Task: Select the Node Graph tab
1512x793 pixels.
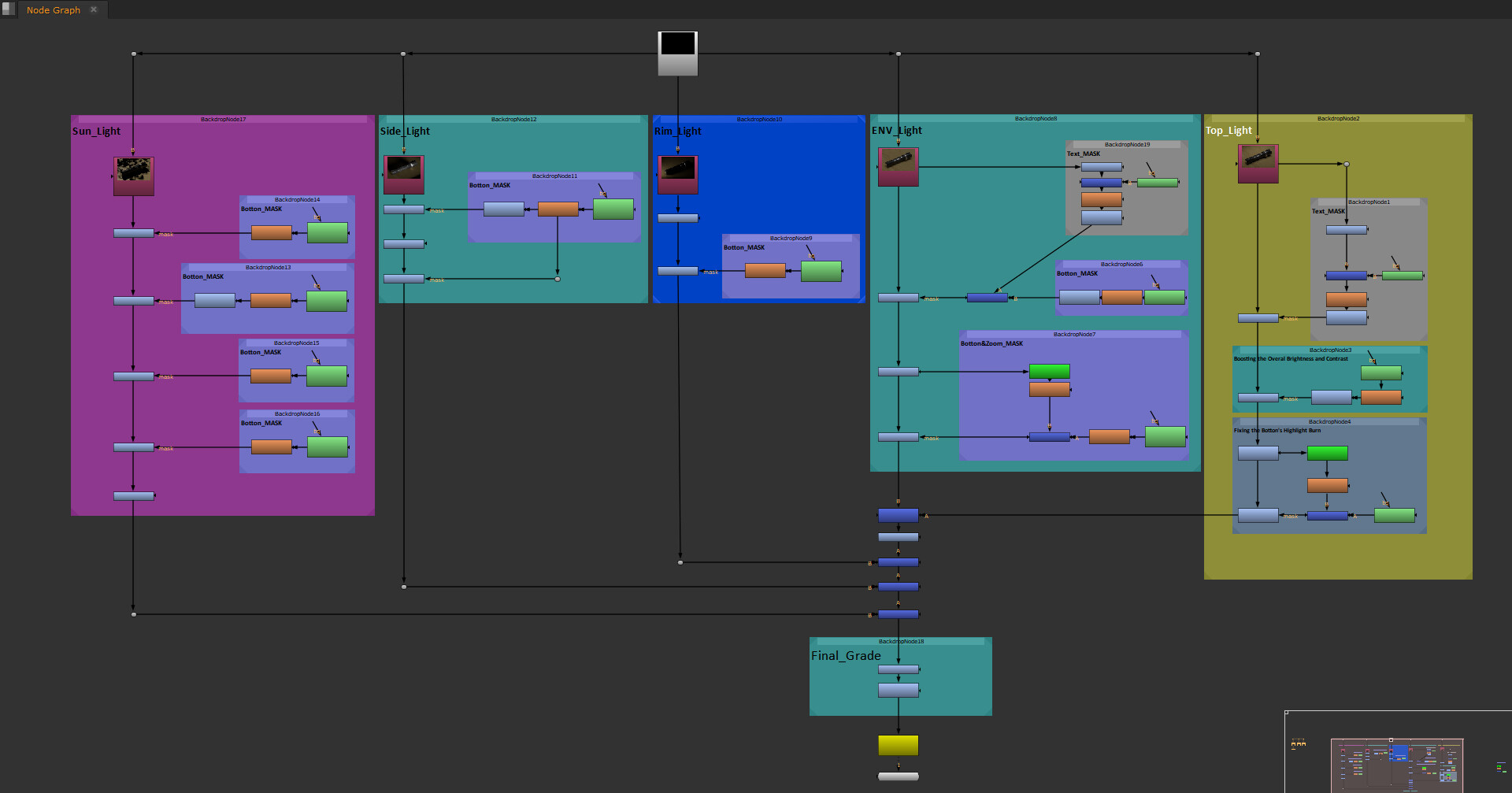Action: (x=54, y=10)
